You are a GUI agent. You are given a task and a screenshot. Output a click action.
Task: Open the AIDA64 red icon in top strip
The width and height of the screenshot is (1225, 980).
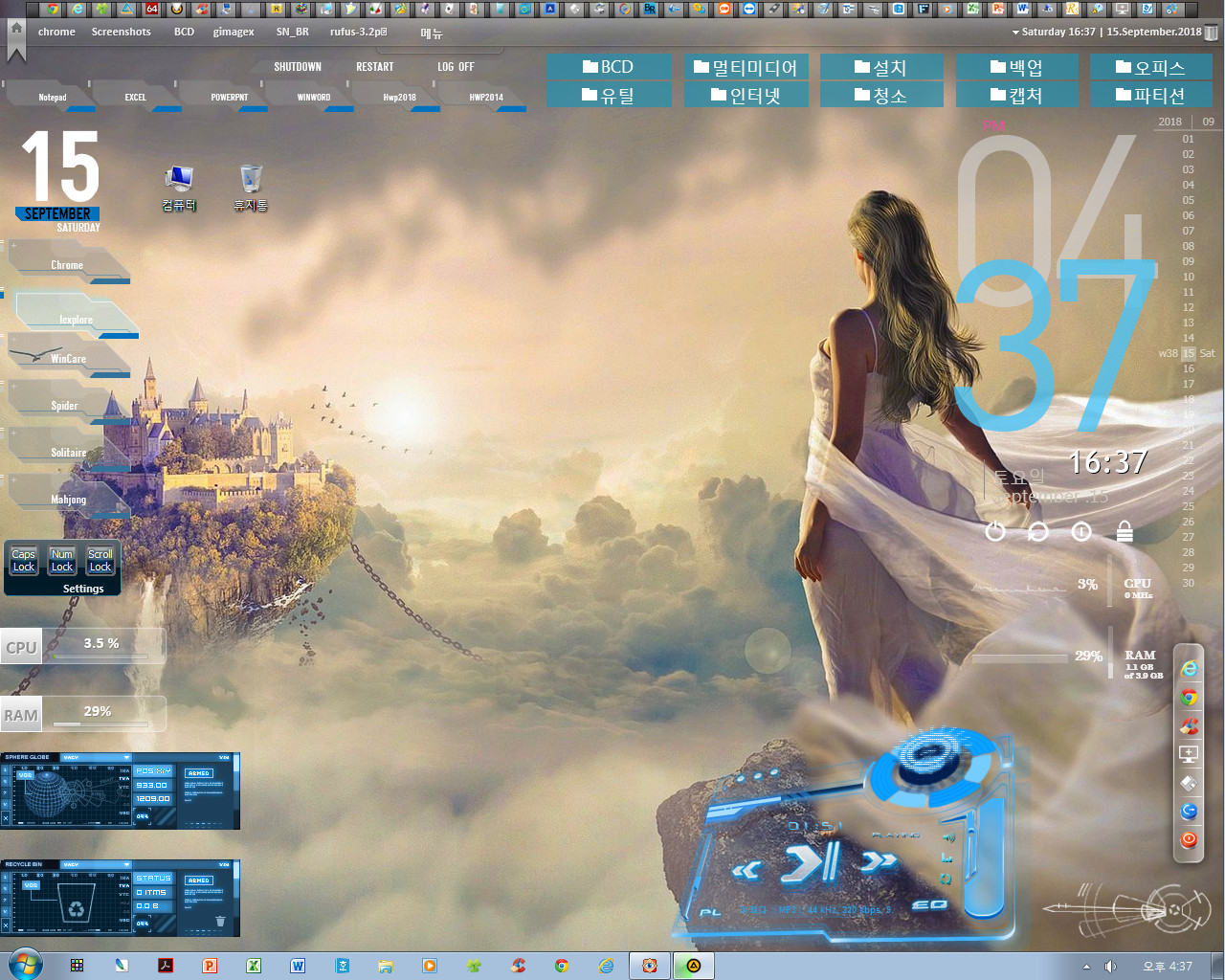152,9
